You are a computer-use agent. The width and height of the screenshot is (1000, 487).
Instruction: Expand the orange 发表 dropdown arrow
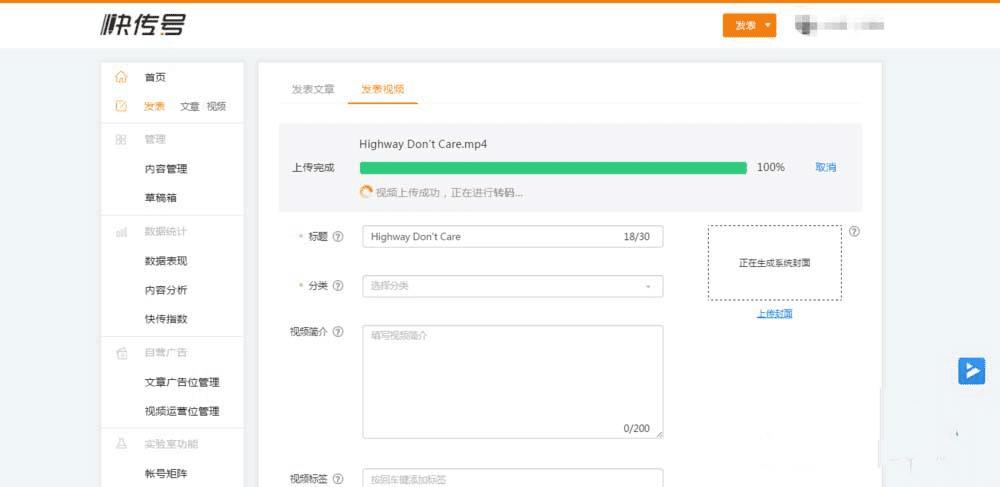click(768, 25)
